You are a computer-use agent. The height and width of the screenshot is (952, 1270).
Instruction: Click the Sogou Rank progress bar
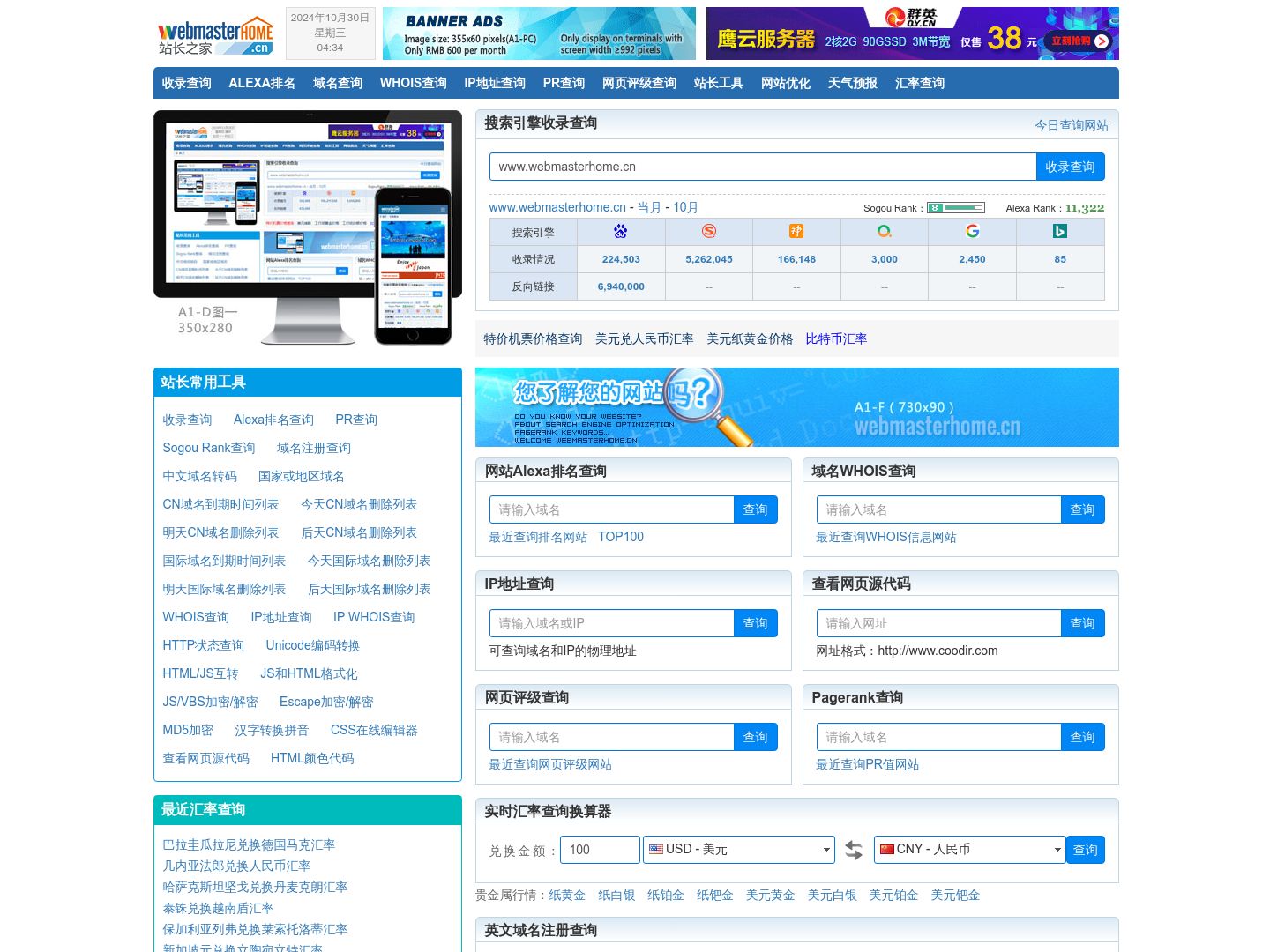coord(955,208)
